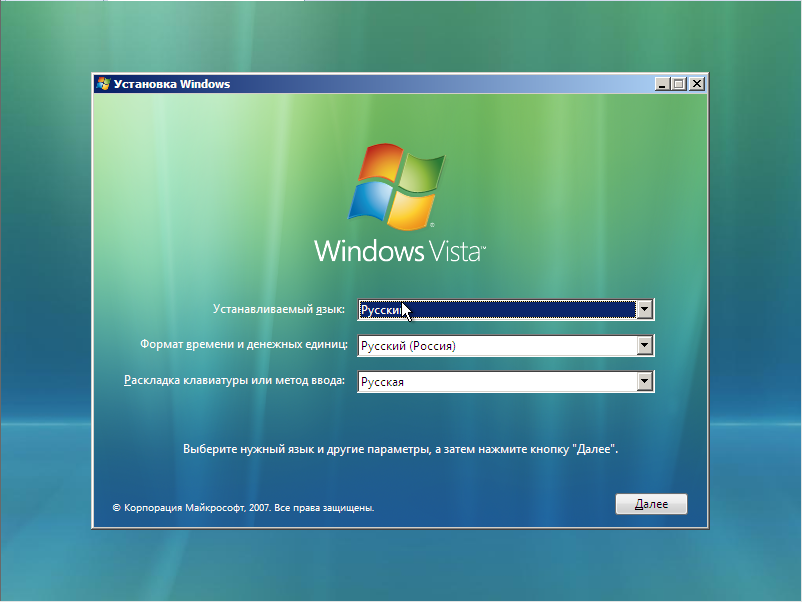
Task: Expand the time and currency format dropdown arrow
Action: pos(644,346)
